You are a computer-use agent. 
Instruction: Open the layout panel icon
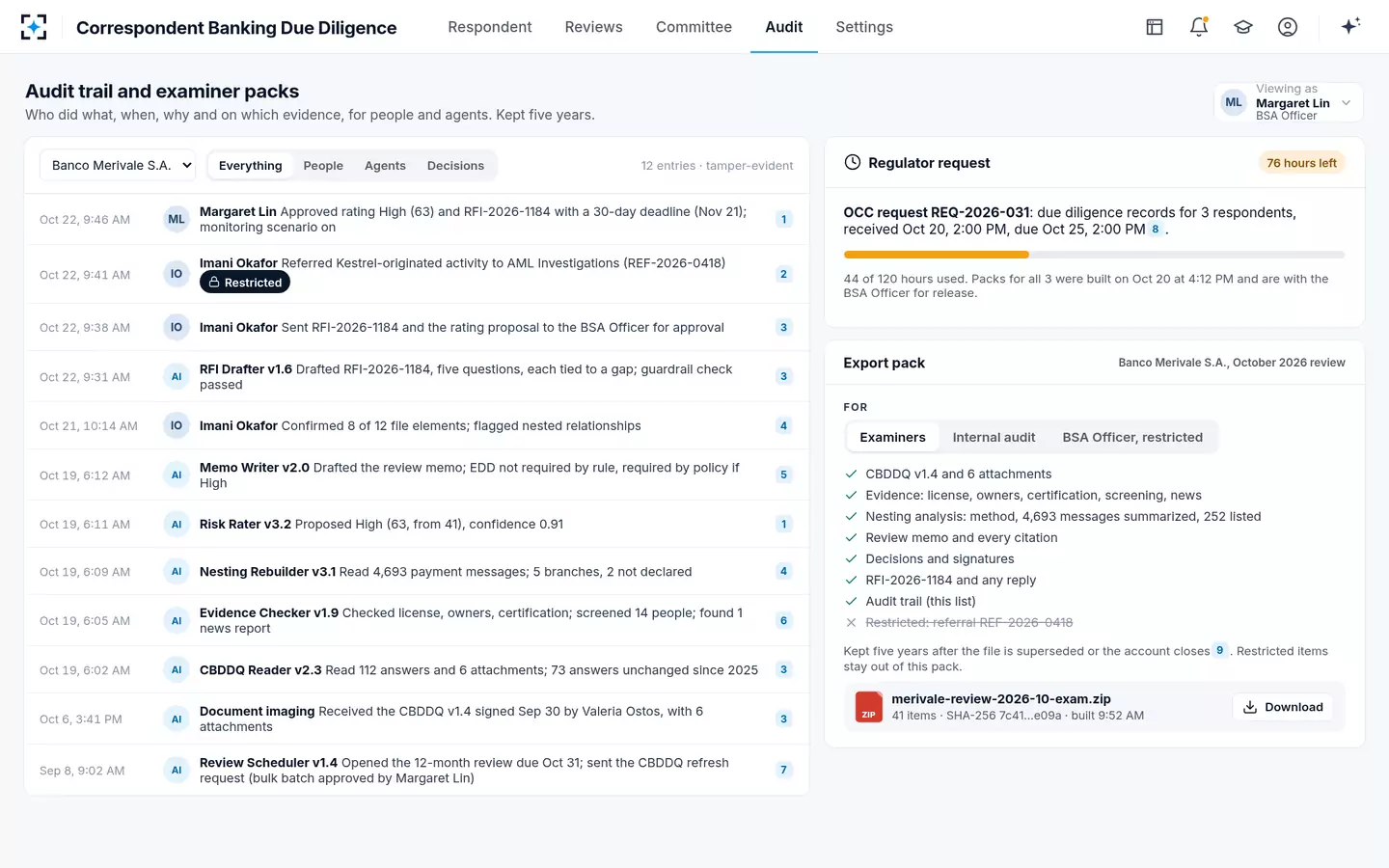click(x=1155, y=27)
